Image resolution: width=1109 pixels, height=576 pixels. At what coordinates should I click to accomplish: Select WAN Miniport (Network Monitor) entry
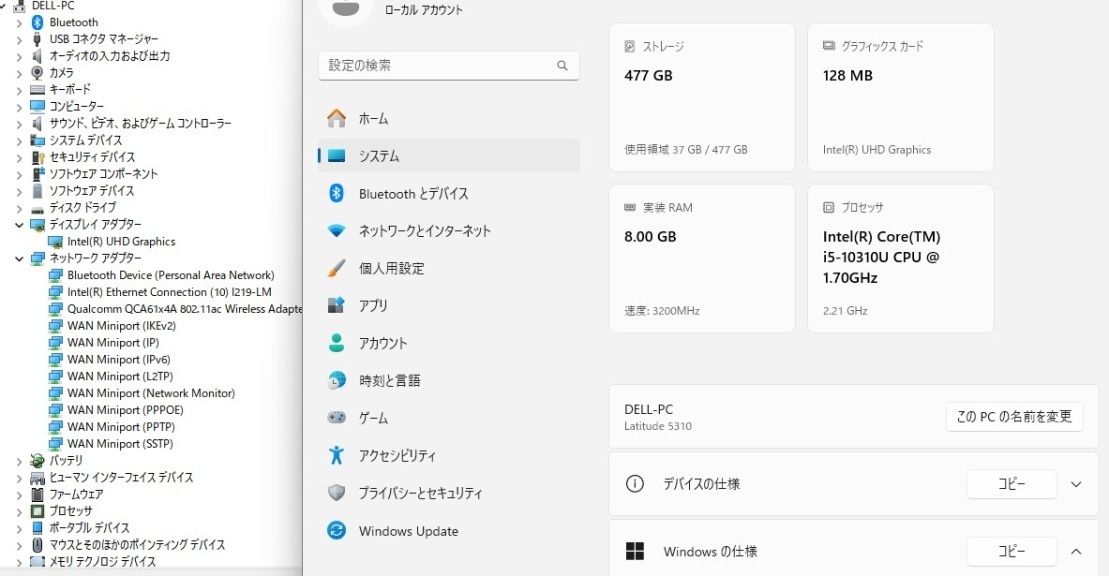click(141, 393)
